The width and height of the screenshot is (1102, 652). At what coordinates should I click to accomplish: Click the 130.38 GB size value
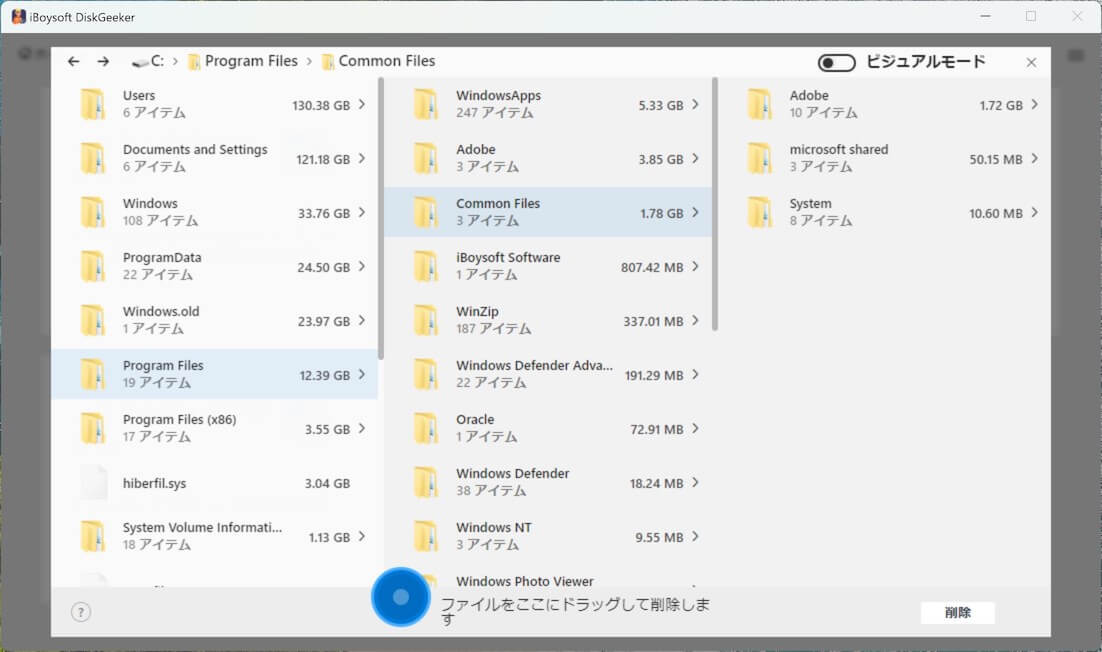[x=321, y=105]
